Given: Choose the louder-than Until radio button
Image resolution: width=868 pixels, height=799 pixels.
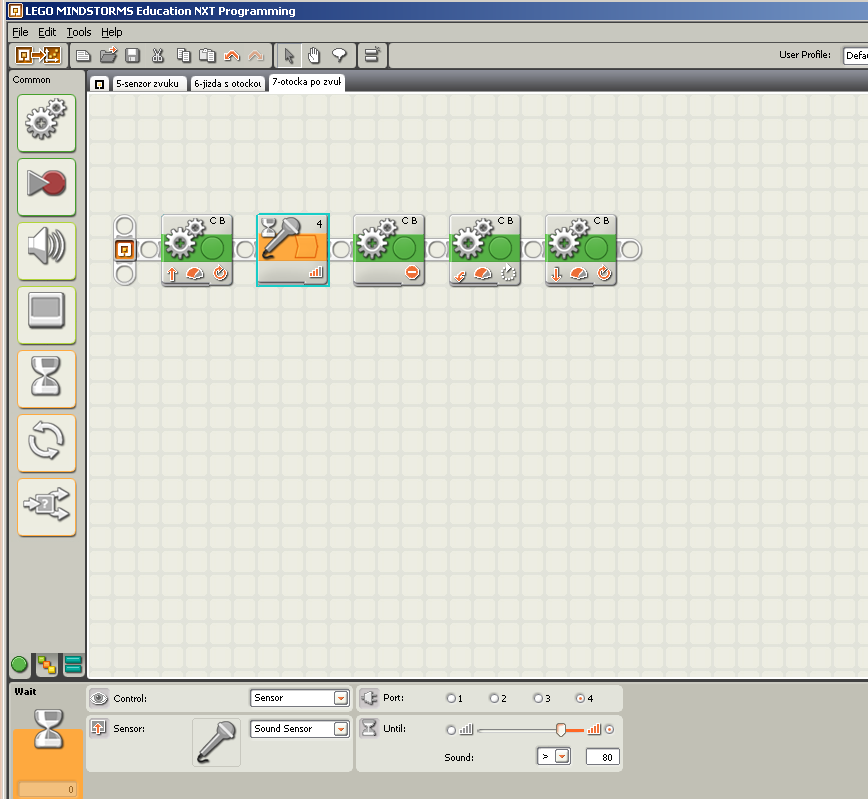Looking at the screenshot, I should point(609,730).
